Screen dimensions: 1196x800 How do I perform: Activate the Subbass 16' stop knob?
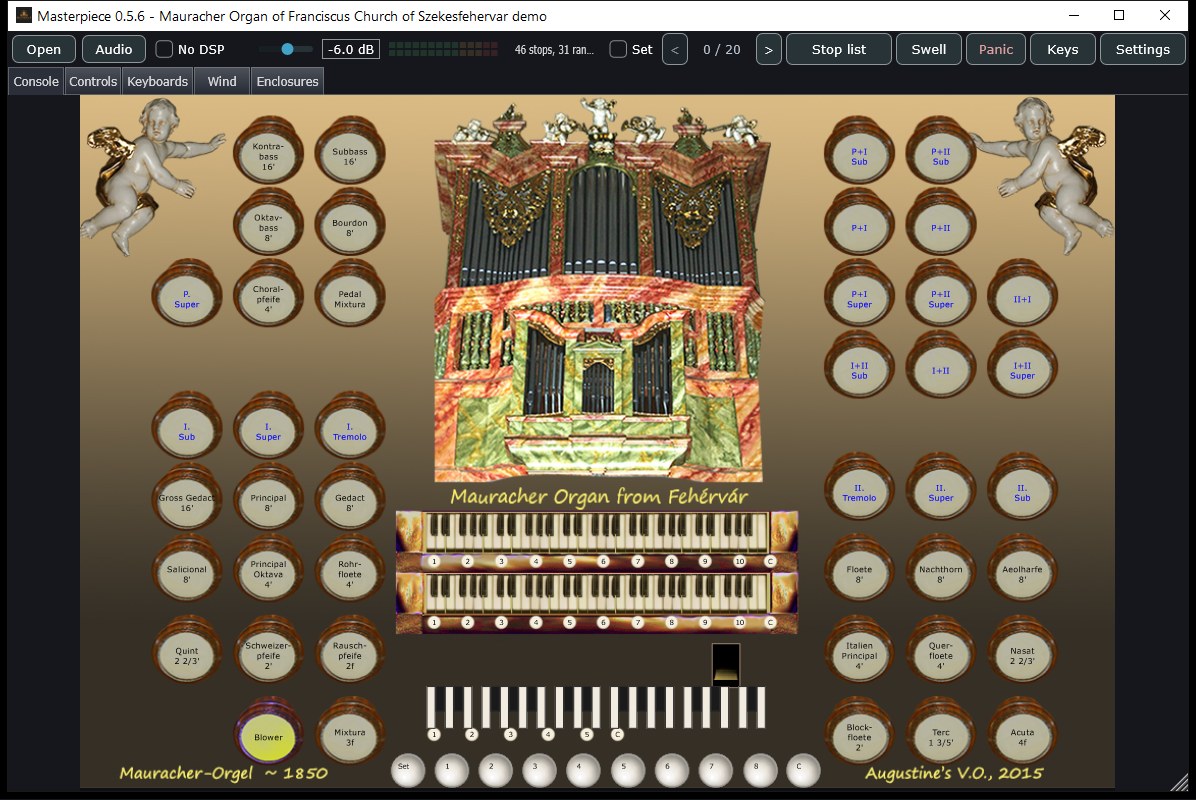point(349,156)
